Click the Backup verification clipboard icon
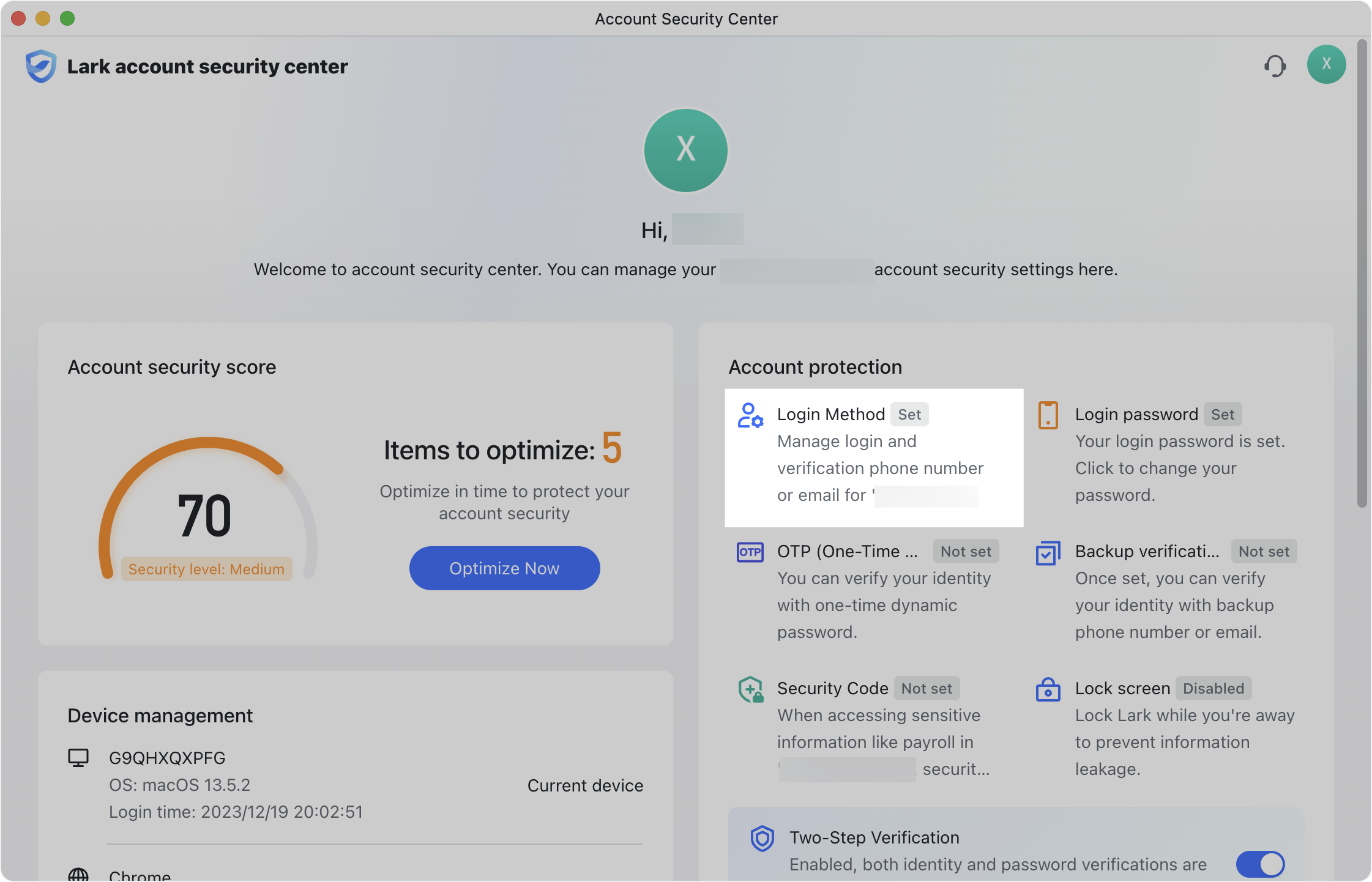The width and height of the screenshot is (1372, 882). (x=1048, y=552)
